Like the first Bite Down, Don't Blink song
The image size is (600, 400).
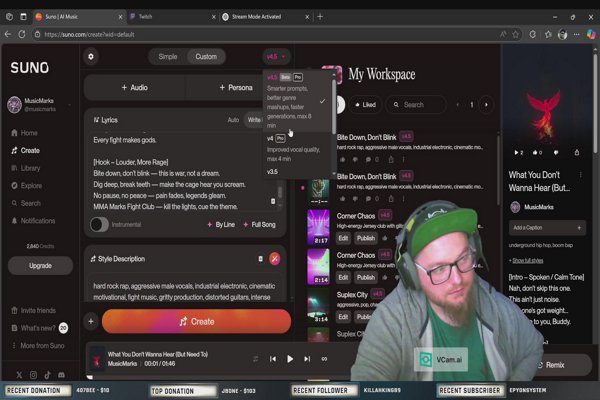tap(342, 159)
